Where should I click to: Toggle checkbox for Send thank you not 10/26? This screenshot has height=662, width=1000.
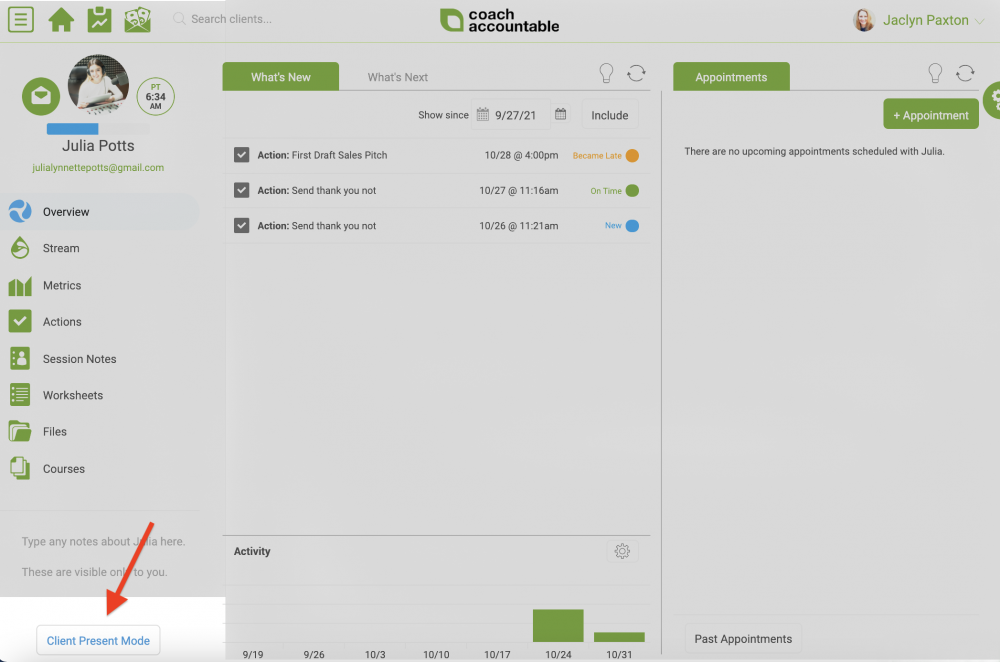pyautogui.click(x=241, y=225)
